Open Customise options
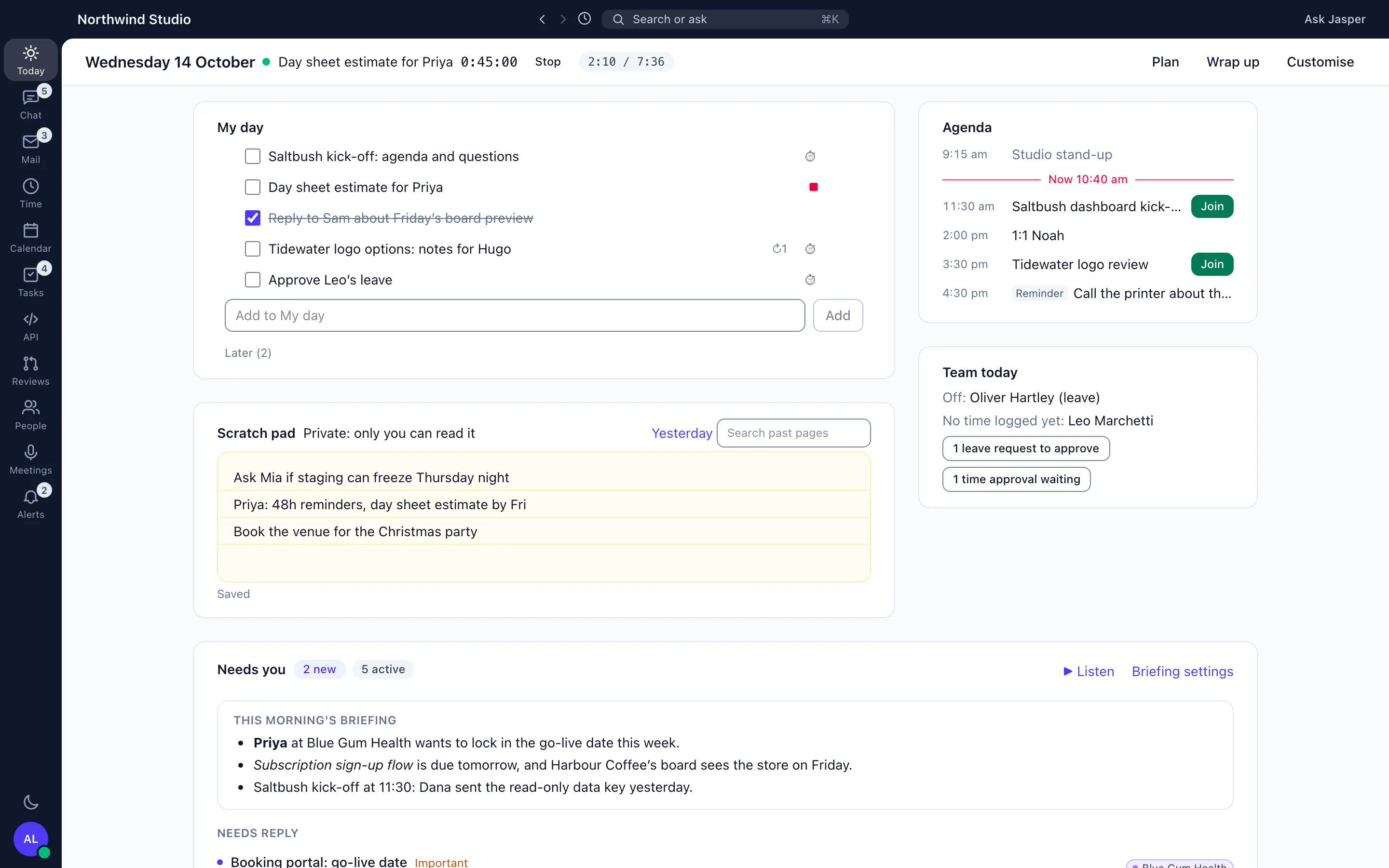 1320,62
